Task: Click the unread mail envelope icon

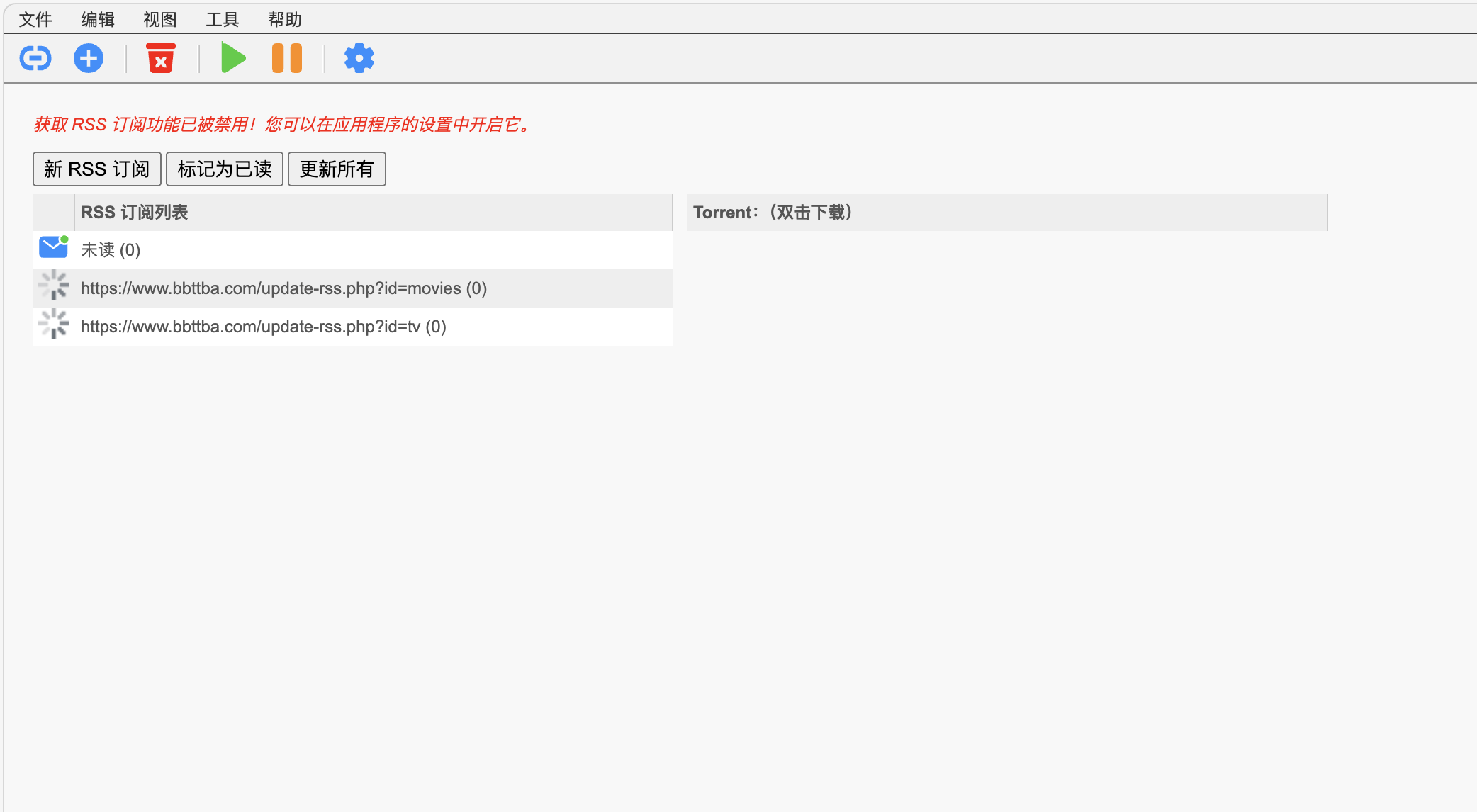Action: 53,248
